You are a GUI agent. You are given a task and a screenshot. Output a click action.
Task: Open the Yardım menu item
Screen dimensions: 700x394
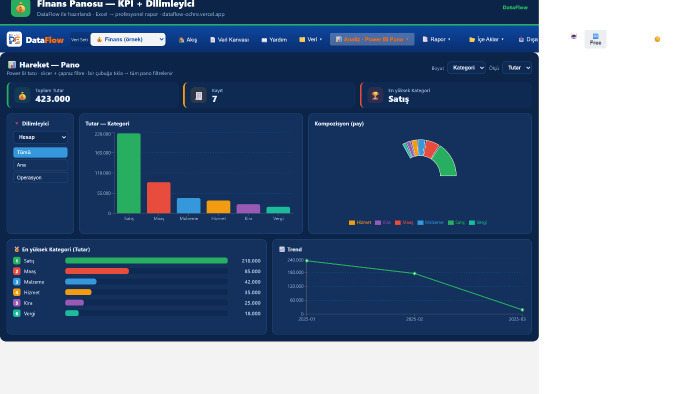[274, 40]
